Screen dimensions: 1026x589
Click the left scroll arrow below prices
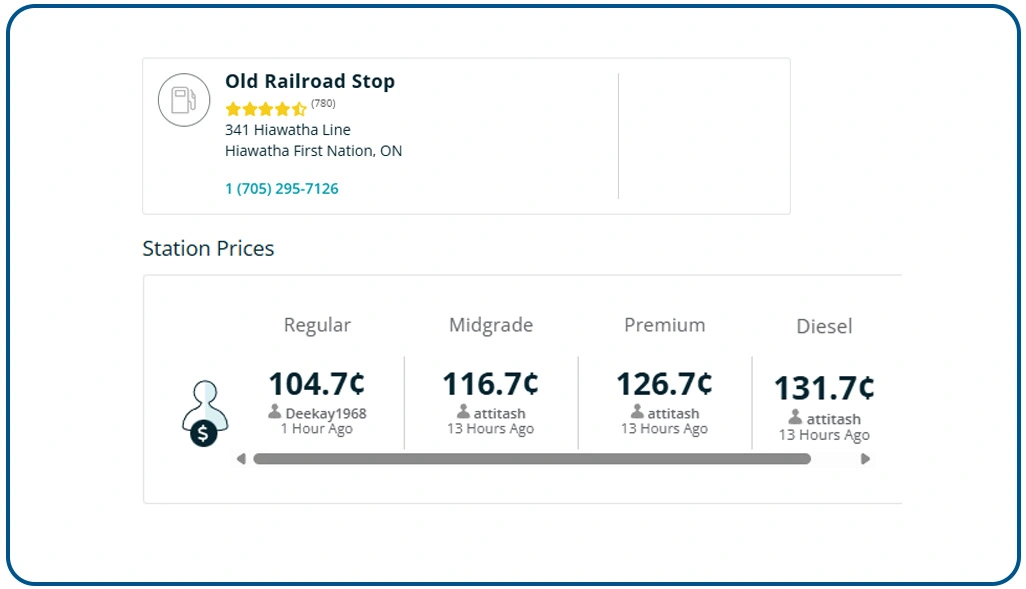pos(240,460)
